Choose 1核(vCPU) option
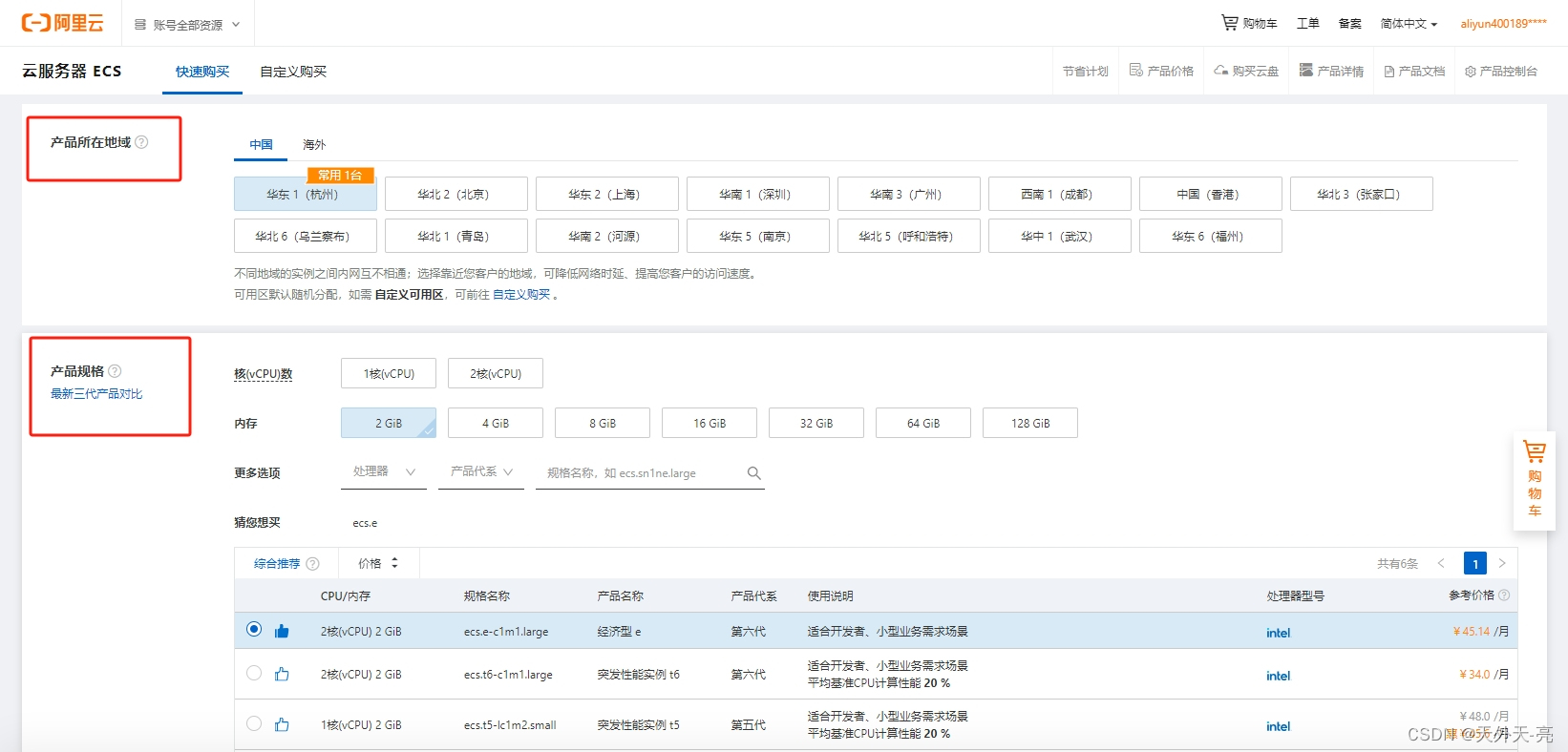This screenshot has height=752, width=1568. [389, 373]
